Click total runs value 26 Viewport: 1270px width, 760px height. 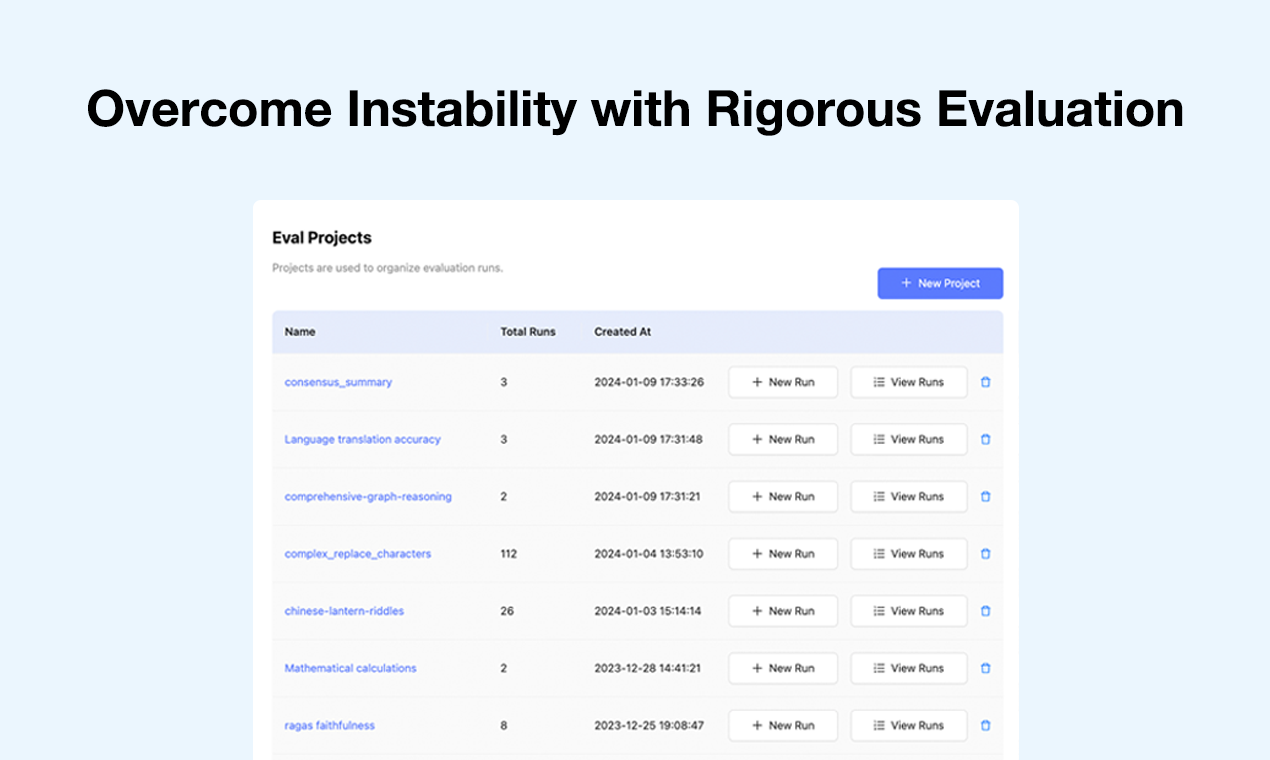click(506, 611)
